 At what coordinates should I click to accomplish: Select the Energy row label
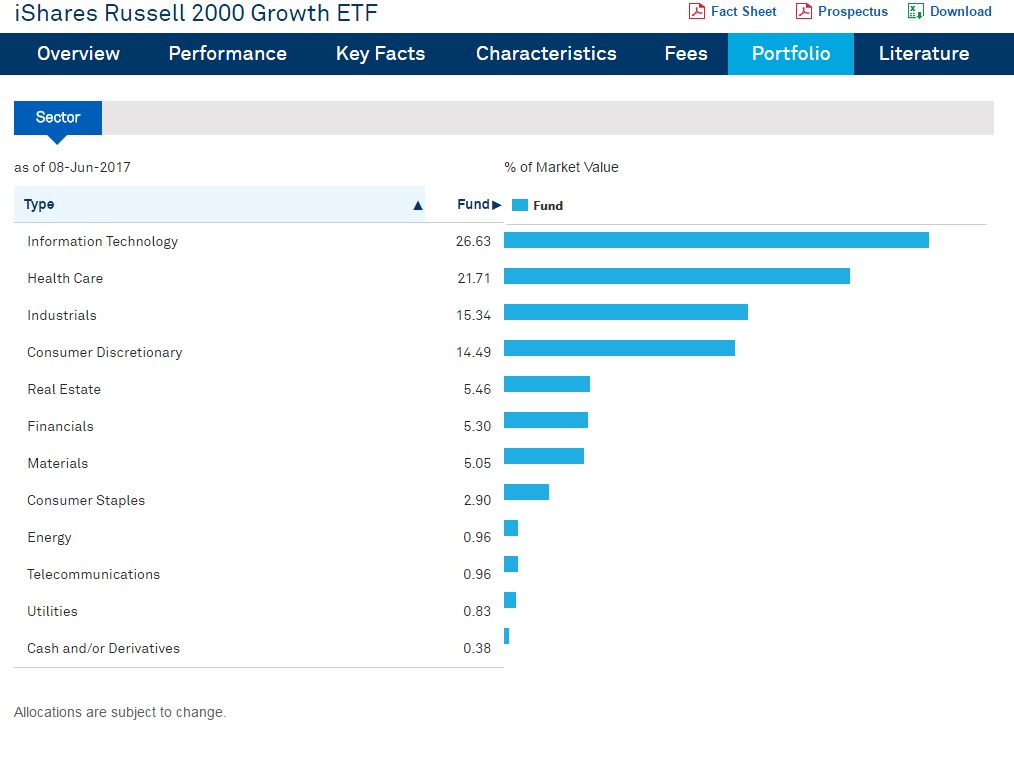pyautogui.click(x=49, y=538)
